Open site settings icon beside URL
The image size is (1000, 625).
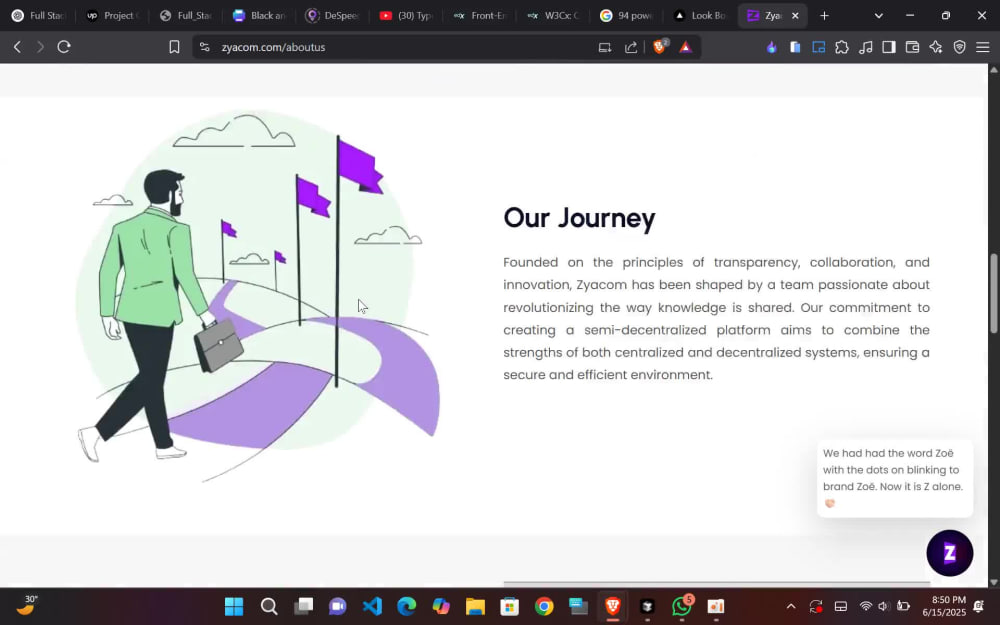pyautogui.click(x=205, y=47)
